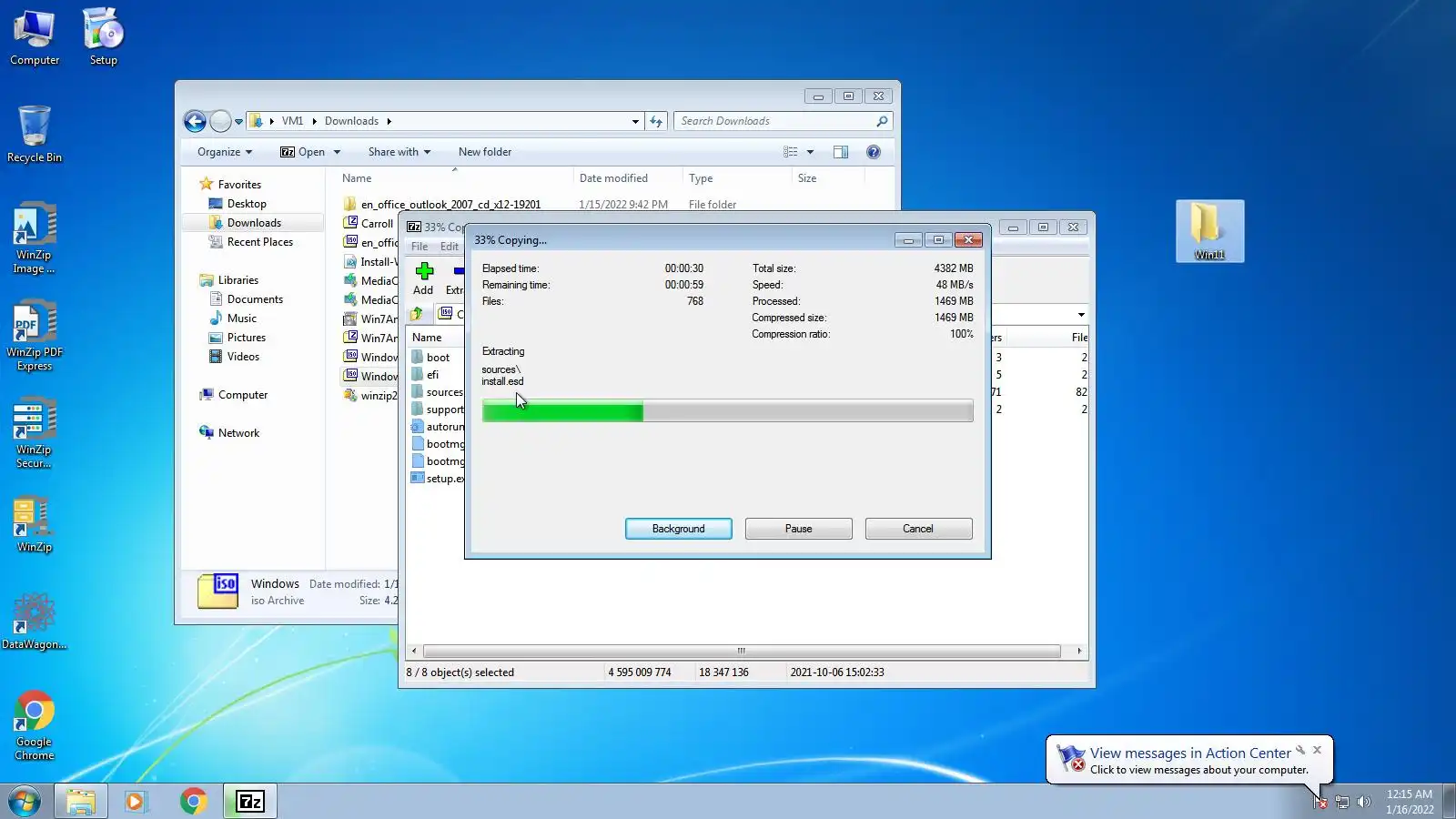Select the Setup desktop icon
1456x819 pixels.
coord(103,37)
